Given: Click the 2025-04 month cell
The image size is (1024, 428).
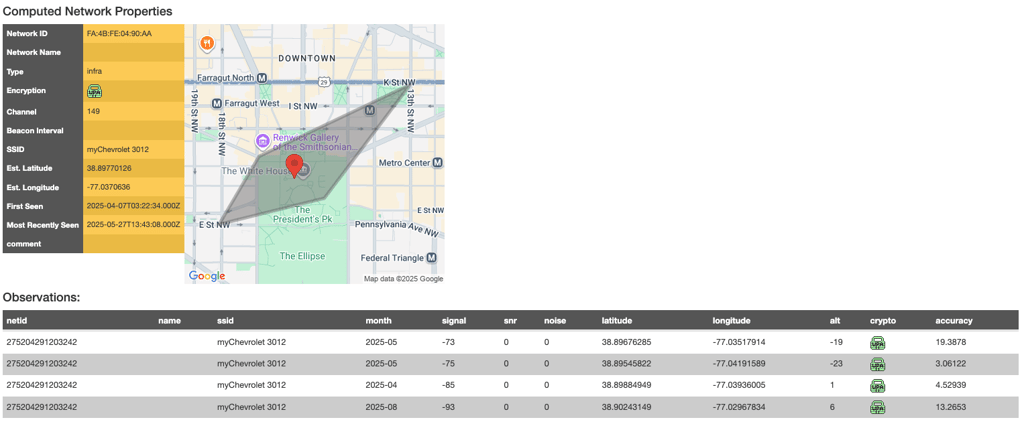Looking at the screenshot, I should click(379, 385).
